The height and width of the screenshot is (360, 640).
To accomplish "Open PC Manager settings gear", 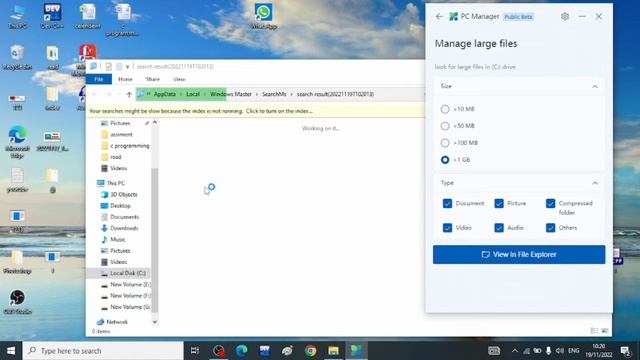I will pos(565,16).
